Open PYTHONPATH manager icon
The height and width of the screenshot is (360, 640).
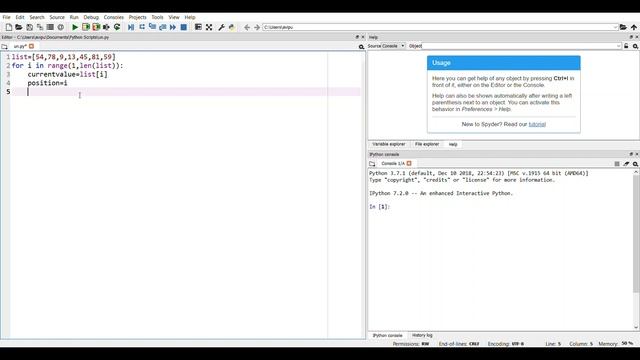232,27
